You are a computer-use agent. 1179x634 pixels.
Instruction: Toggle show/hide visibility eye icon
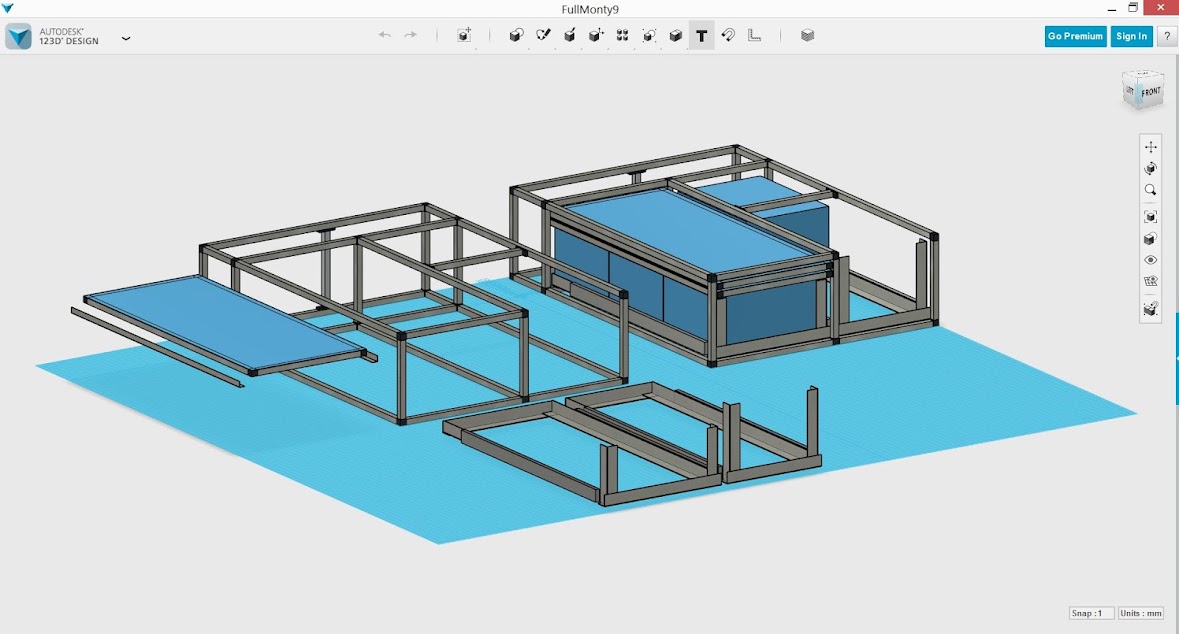coord(1150,260)
